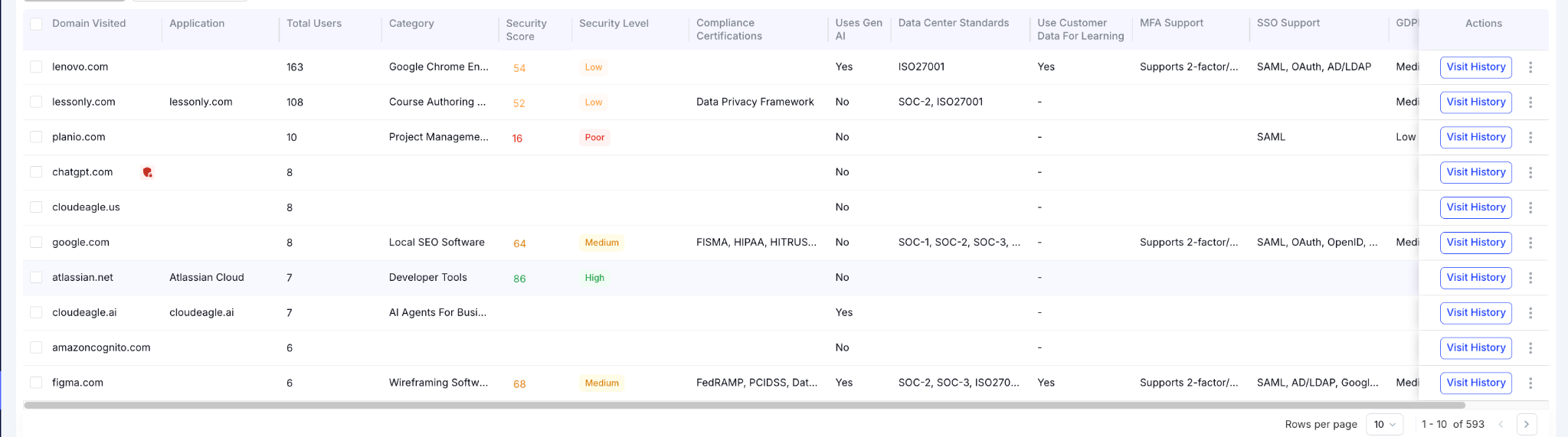Image resolution: width=1568 pixels, height=437 pixels.
Task: Click Visit History for atlassian.net
Action: 1476,278
